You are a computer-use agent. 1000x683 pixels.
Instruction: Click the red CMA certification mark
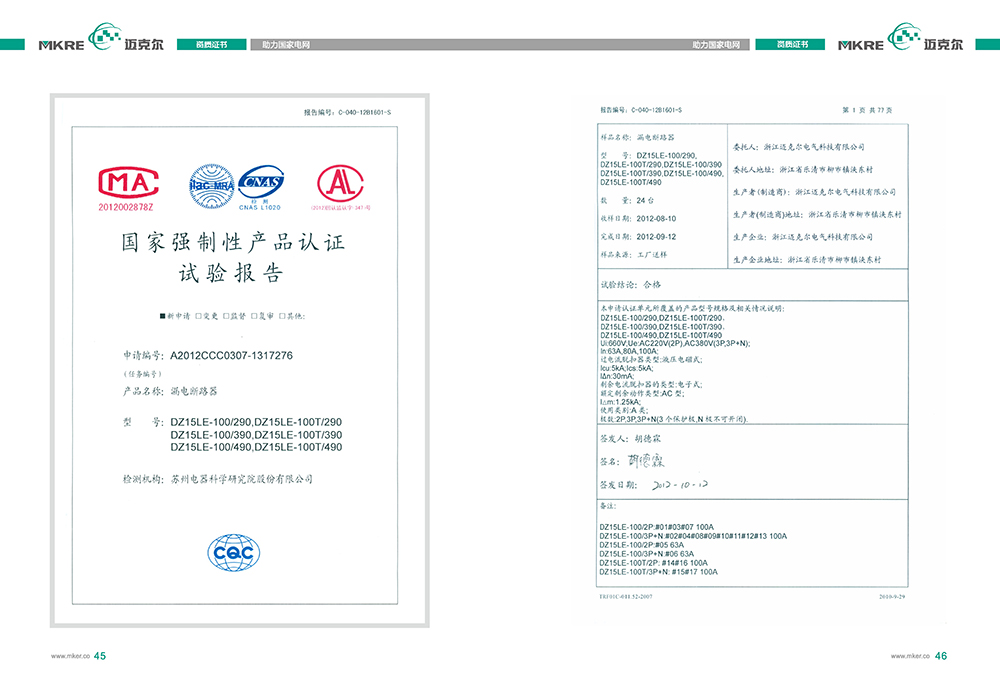128,183
